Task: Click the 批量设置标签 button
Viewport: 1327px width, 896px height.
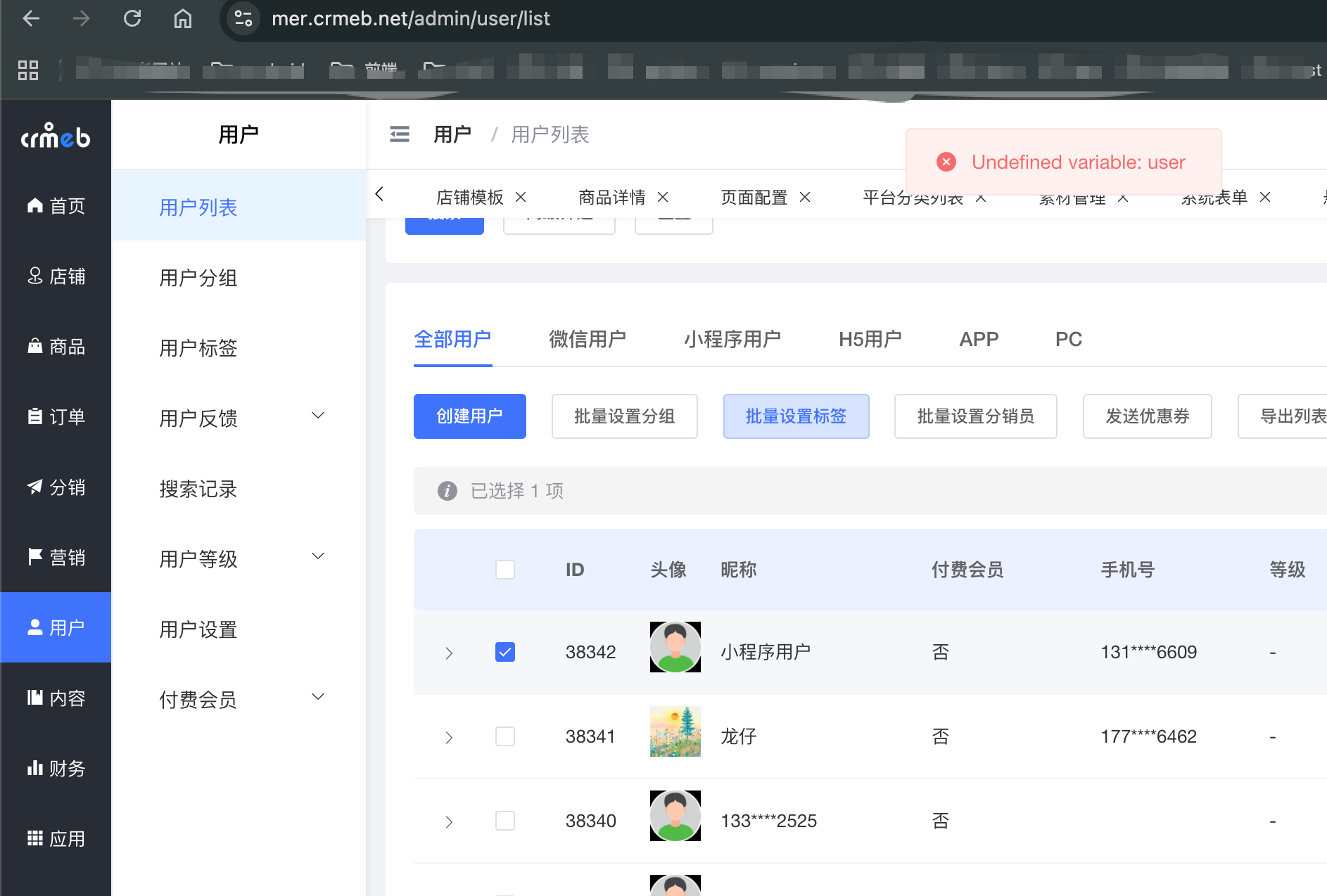Action: 796,416
